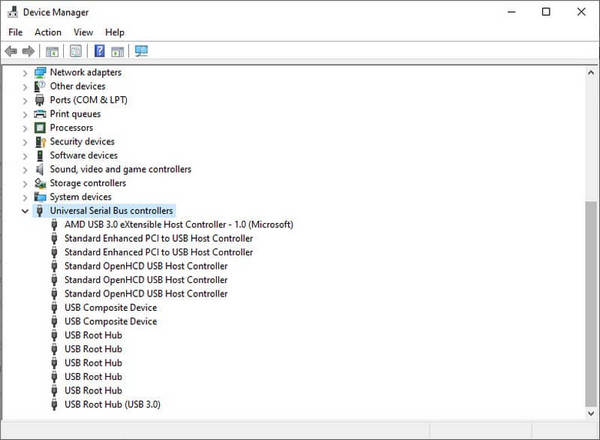Maximize the Device Manager window
Screen dimensions: 600x440
tap(546, 12)
